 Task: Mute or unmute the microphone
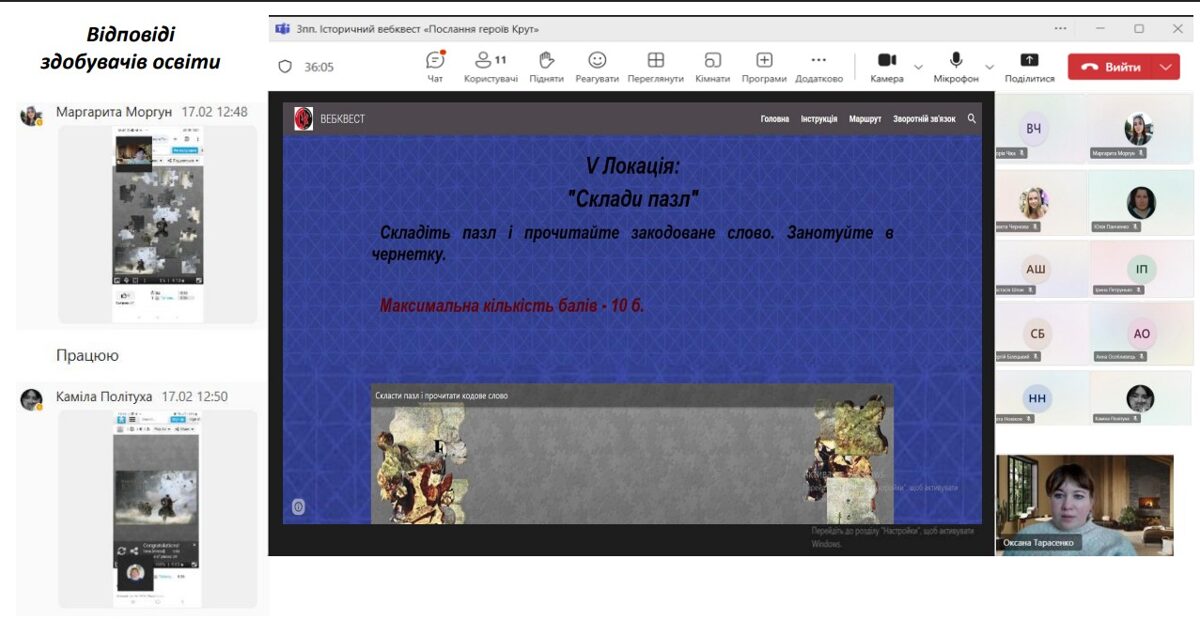956,61
